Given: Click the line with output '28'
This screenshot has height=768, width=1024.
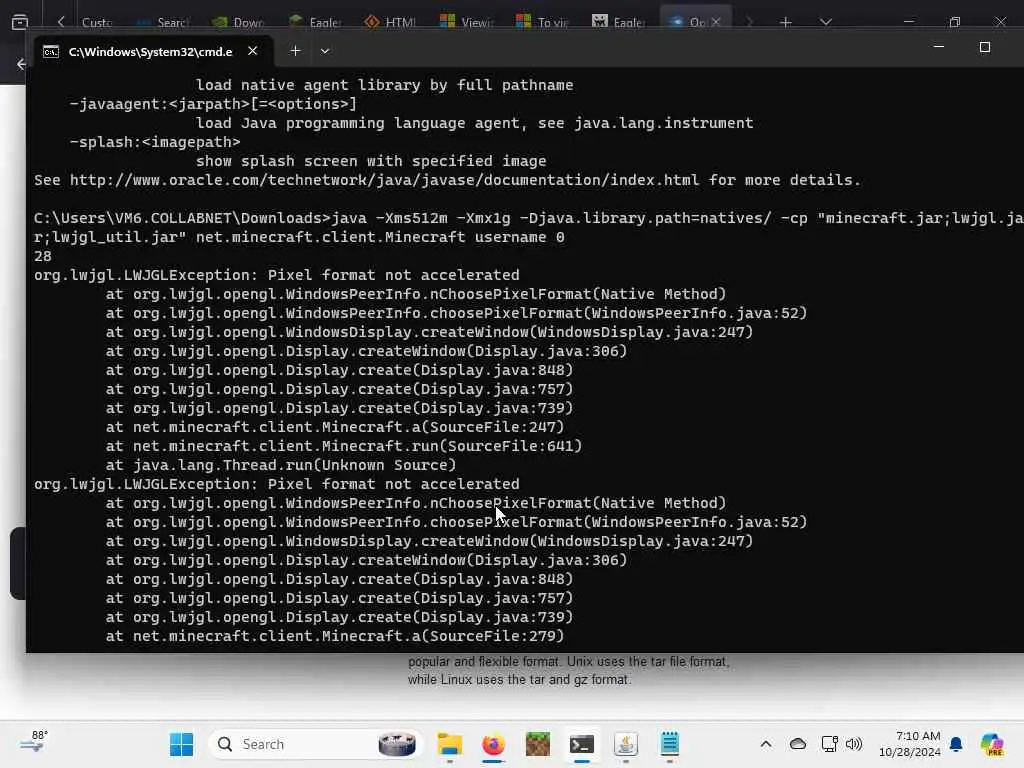Looking at the screenshot, I should [x=42, y=256].
